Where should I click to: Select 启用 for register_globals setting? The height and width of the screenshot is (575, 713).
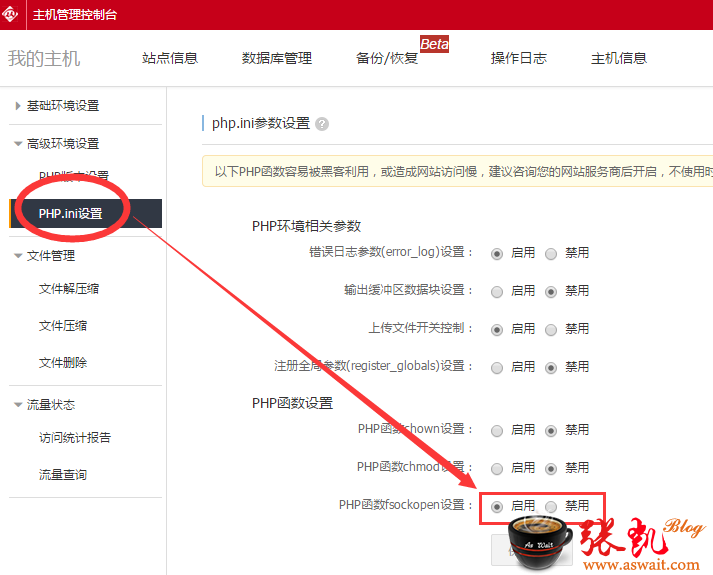pos(497,368)
